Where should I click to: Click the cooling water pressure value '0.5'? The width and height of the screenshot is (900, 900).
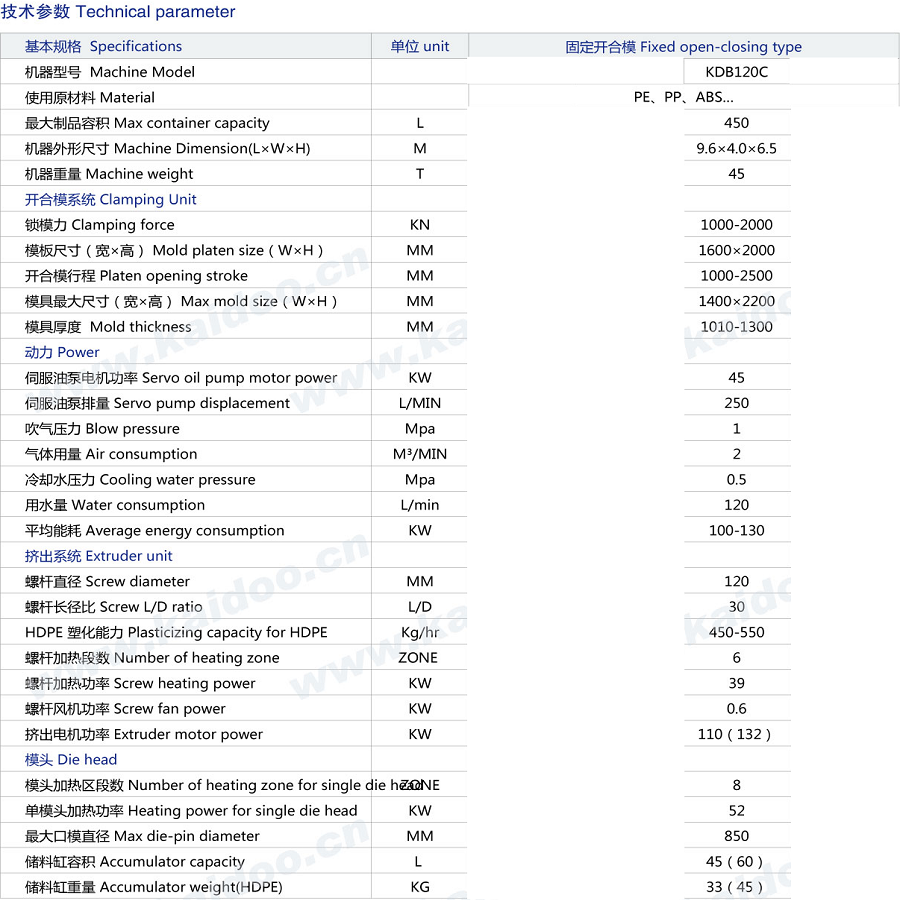point(736,479)
